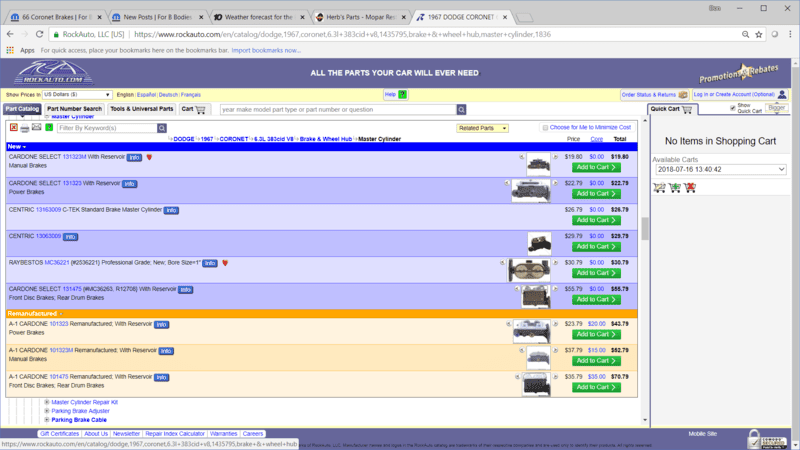
Task: Click the Centric 13063009 product thumbnail
Action: pos(539,243)
